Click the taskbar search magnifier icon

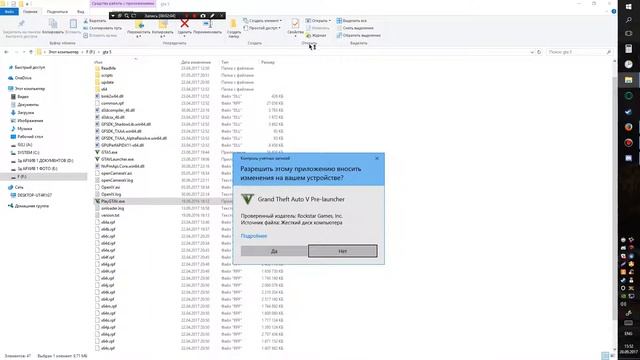click(629, 20)
